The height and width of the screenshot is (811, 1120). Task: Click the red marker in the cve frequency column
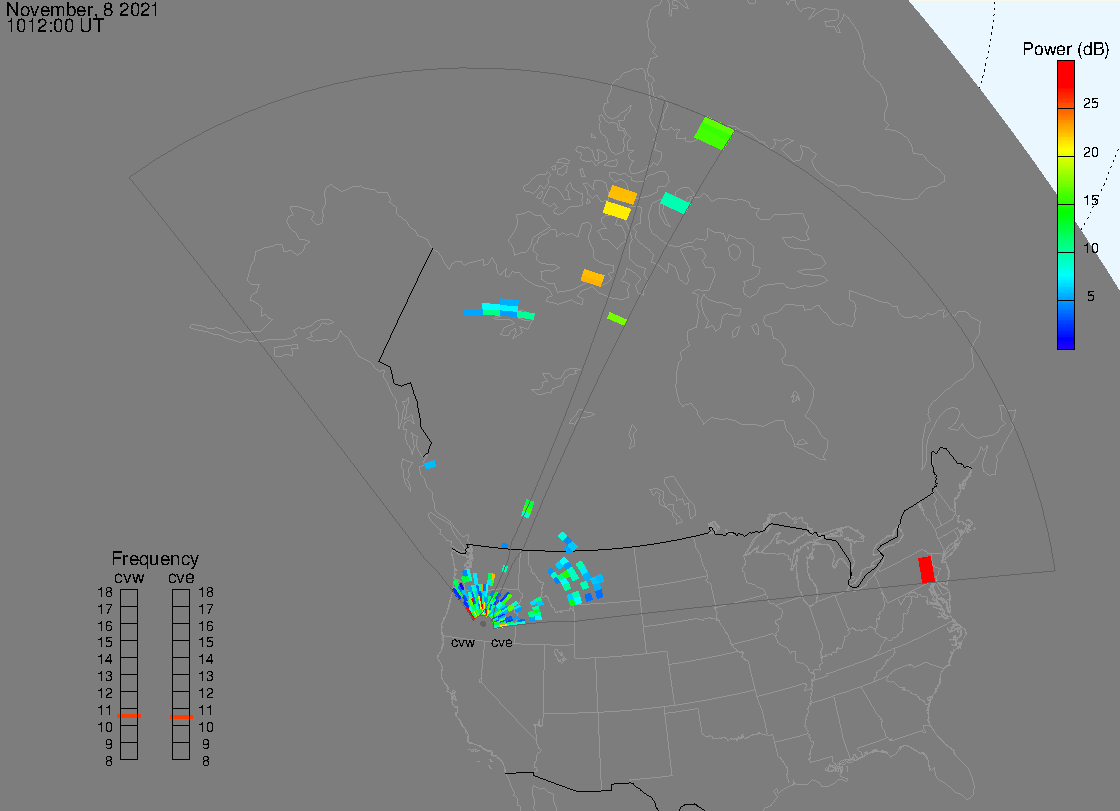181,716
